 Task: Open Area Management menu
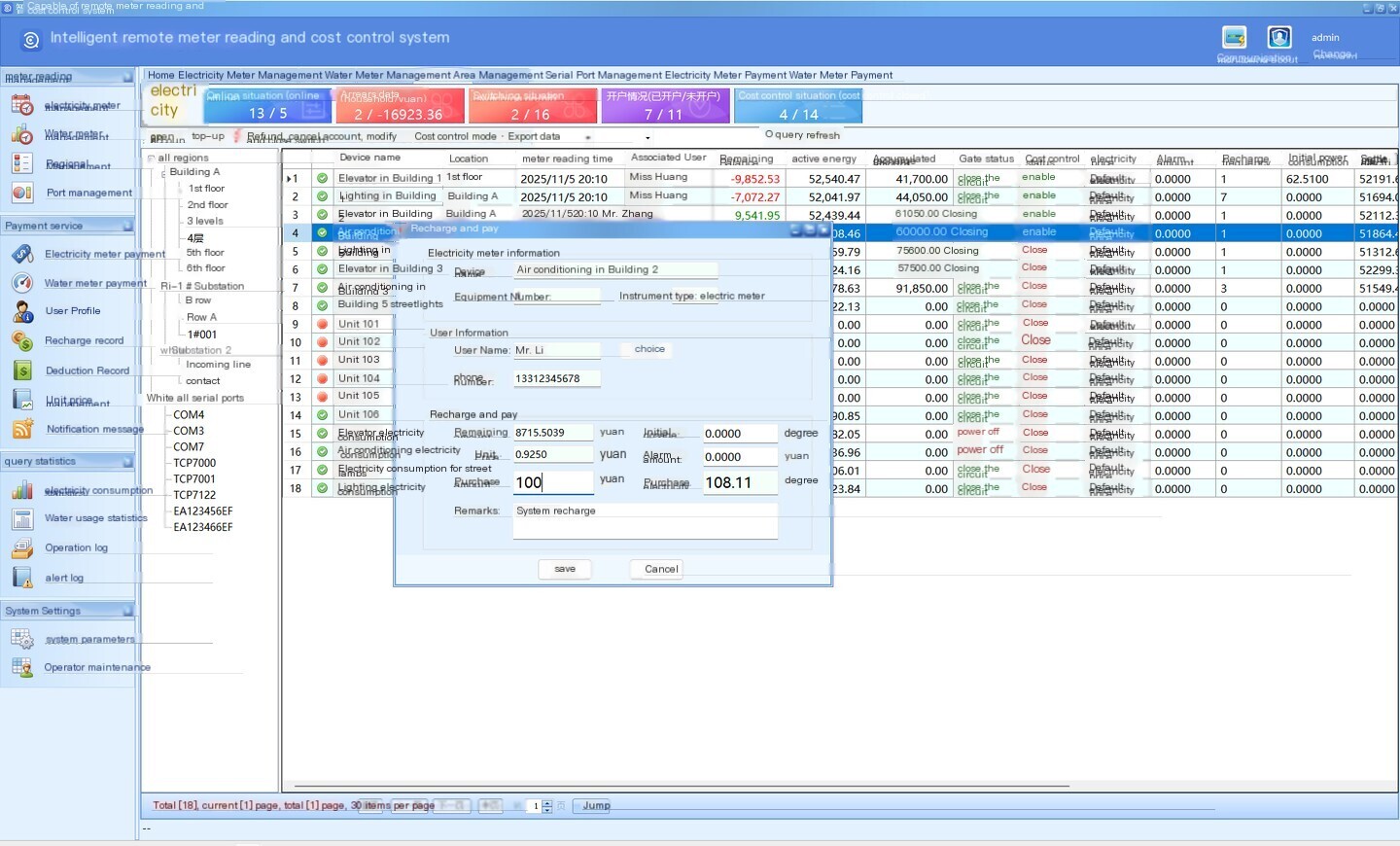[x=497, y=75]
